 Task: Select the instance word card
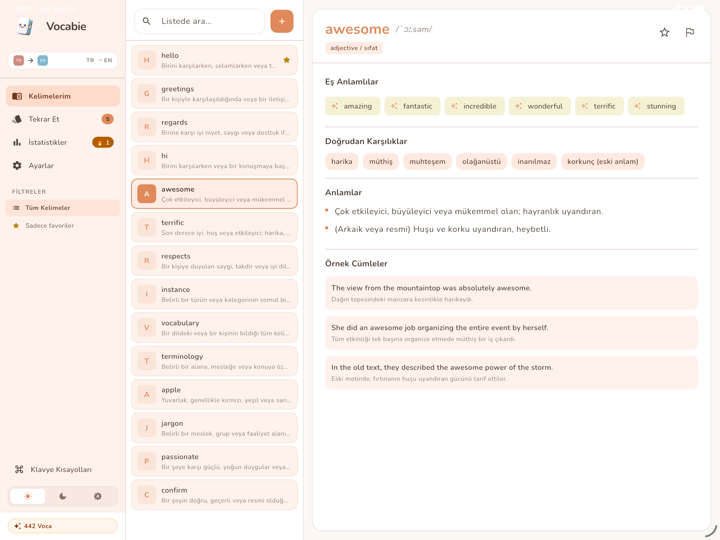[x=214, y=294]
